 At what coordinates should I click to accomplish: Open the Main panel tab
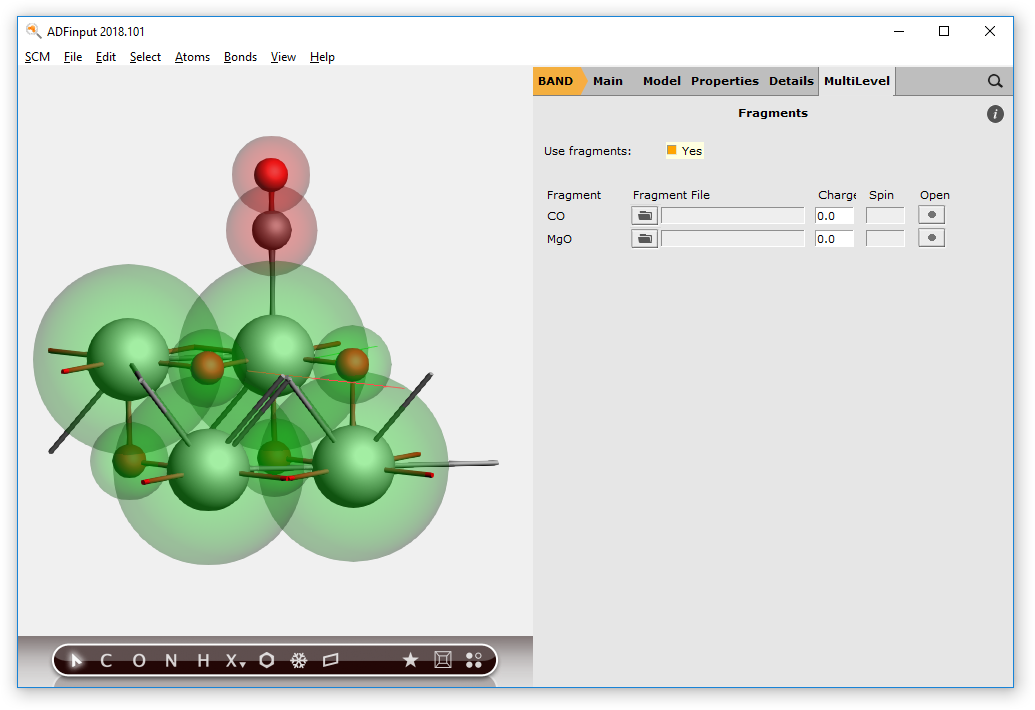(x=607, y=81)
